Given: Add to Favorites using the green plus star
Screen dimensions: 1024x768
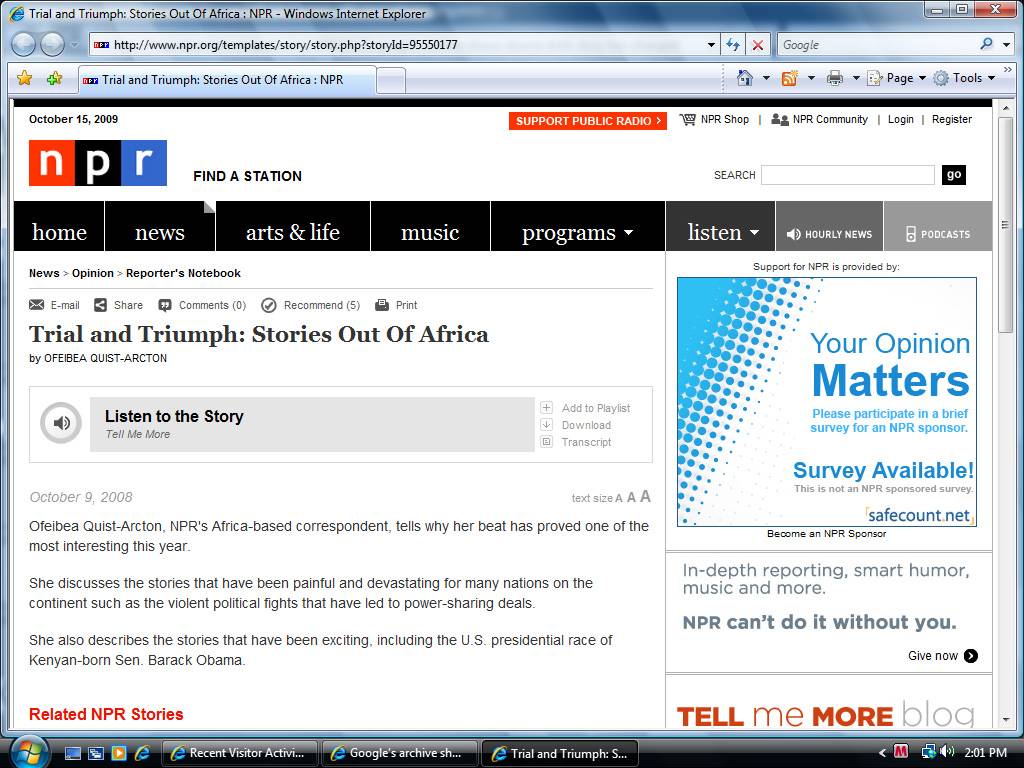Looking at the screenshot, I should click(x=54, y=78).
